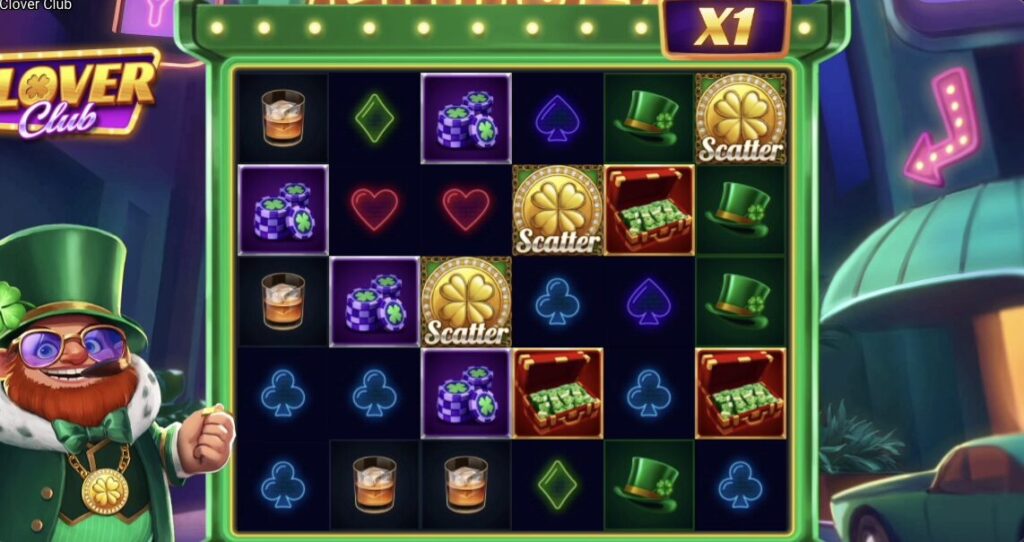Tap the purple spade in the third row
1024x542 pixels.
coord(648,302)
